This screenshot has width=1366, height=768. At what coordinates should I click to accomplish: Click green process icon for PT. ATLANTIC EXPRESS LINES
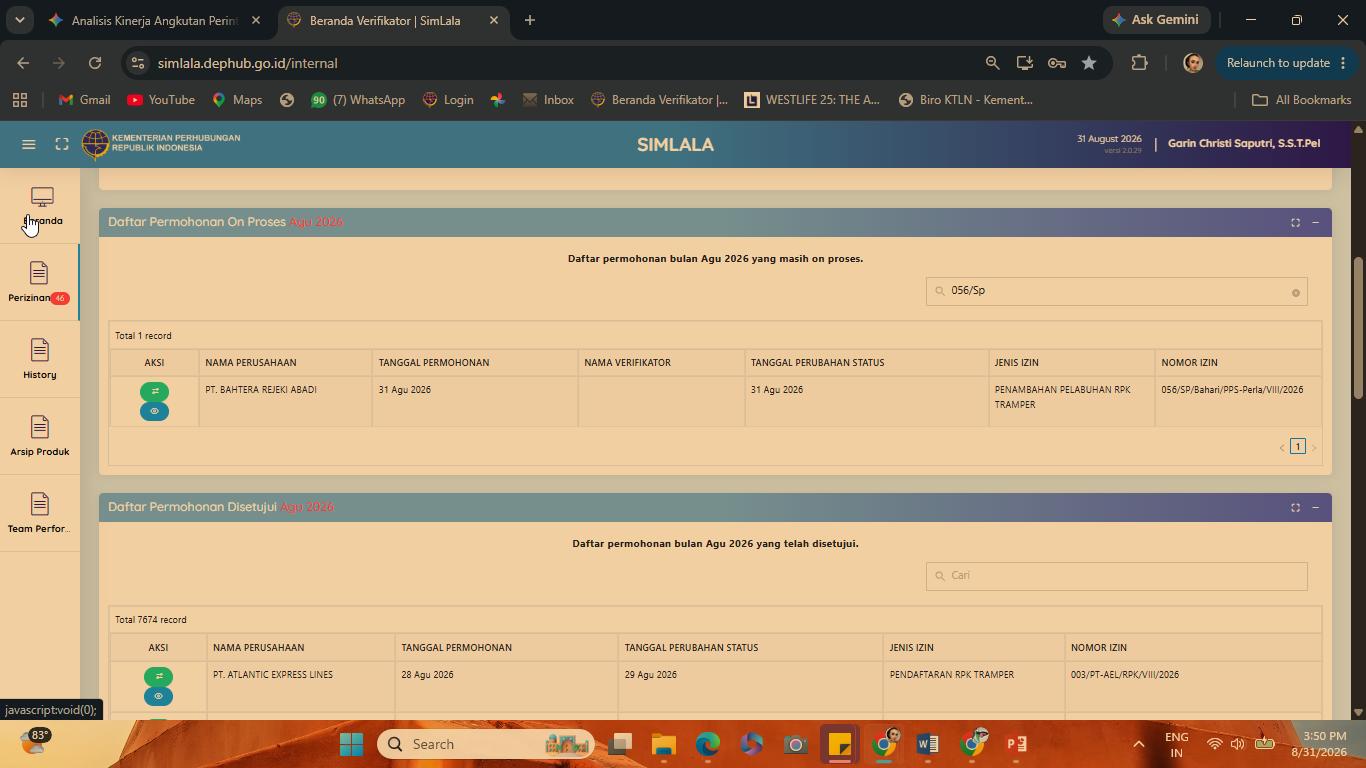click(158, 676)
